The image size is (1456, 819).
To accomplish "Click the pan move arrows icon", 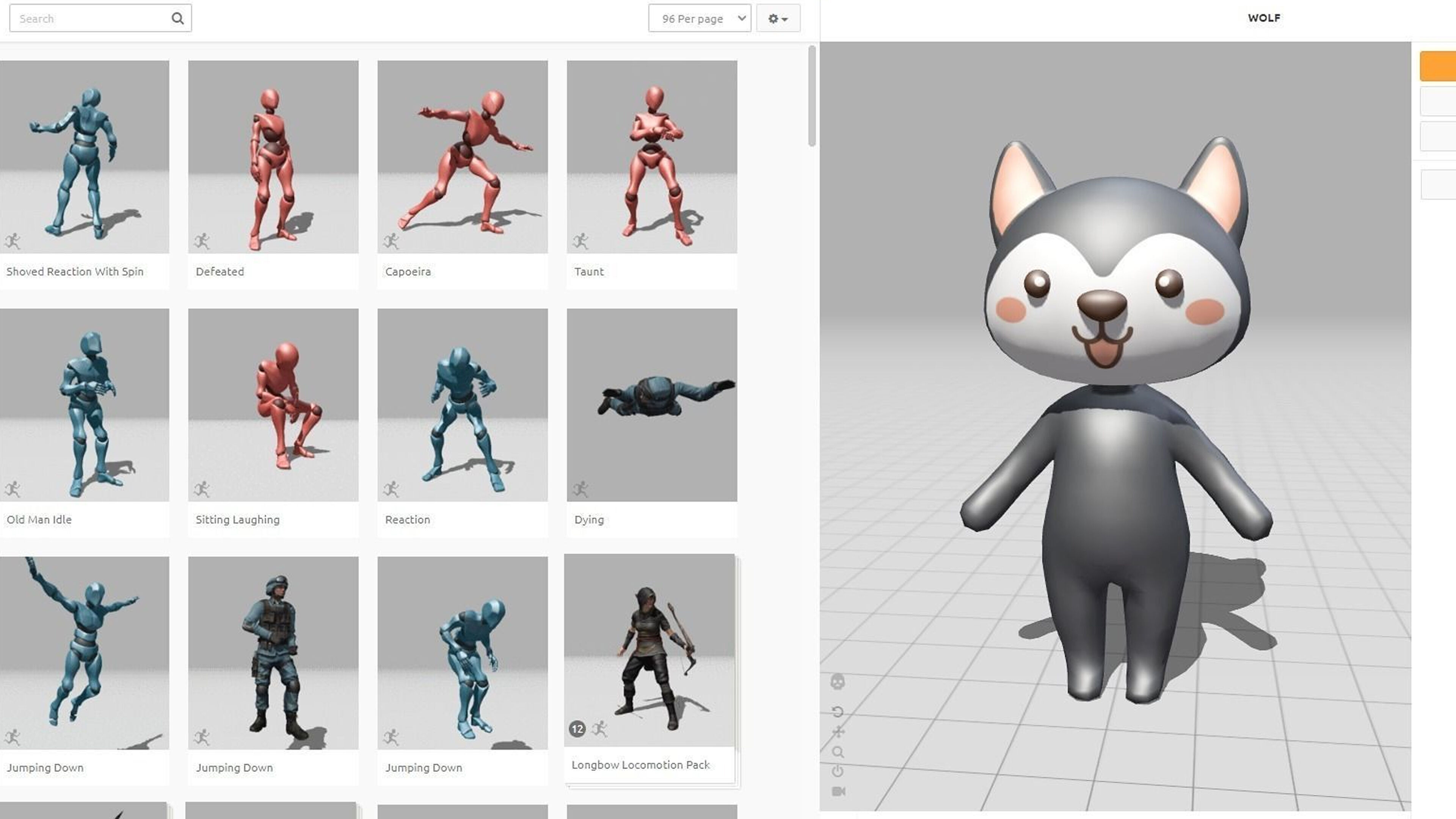I will (x=838, y=731).
